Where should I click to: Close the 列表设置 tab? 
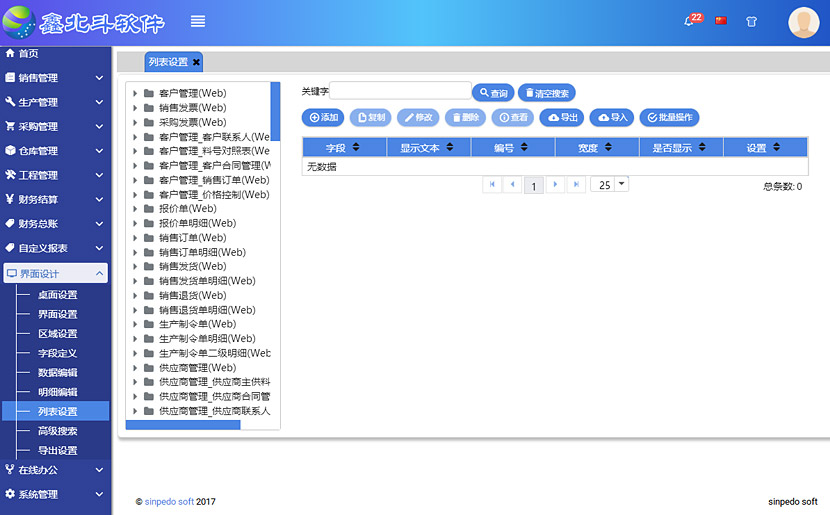(x=197, y=62)
